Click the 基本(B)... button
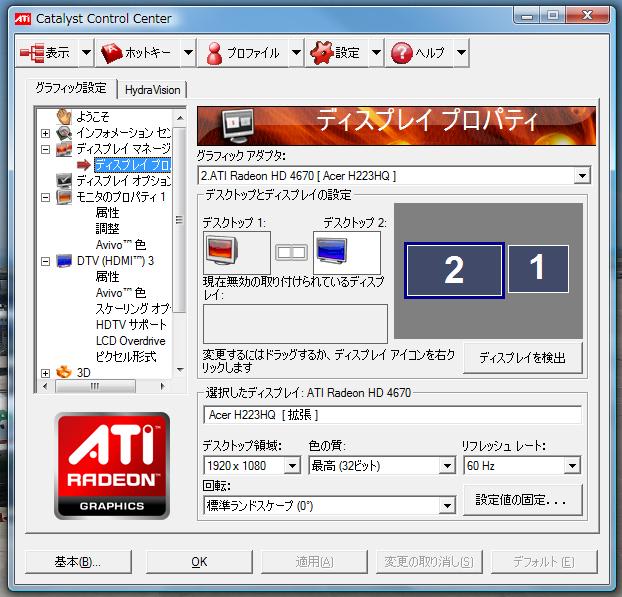Screen dimensions: 622x597 (78, 561)
